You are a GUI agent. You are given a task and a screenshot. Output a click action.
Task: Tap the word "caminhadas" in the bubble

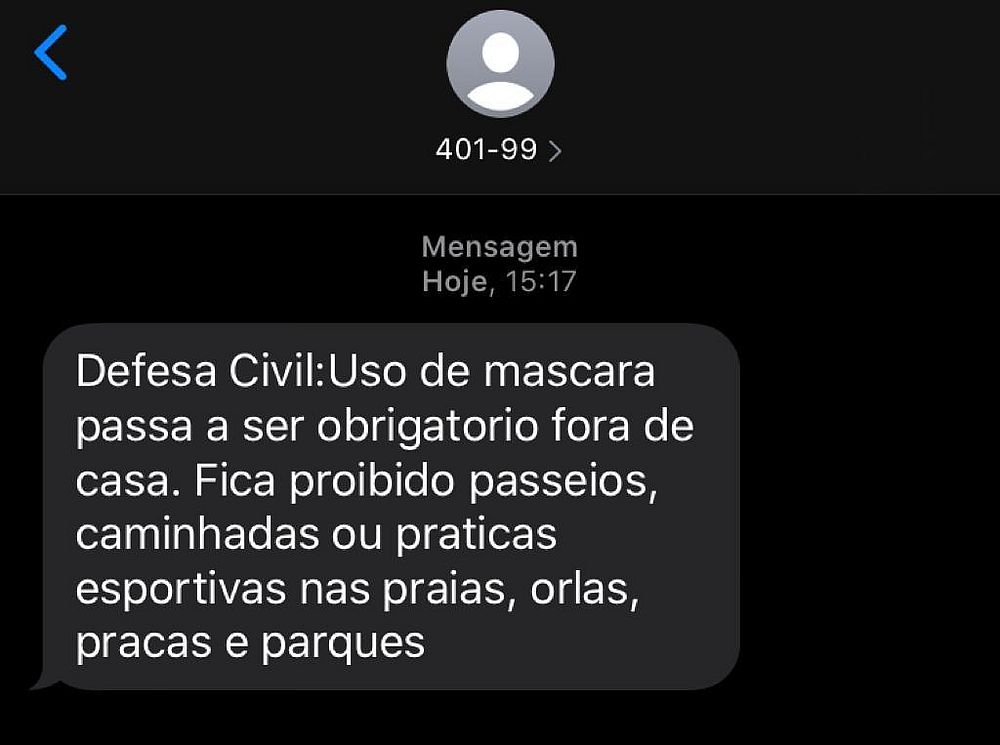pyautogui.click(x=197, y=535)
